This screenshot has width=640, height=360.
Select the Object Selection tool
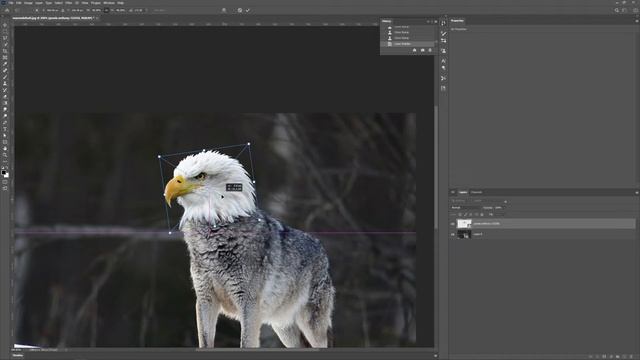point(5,44)
